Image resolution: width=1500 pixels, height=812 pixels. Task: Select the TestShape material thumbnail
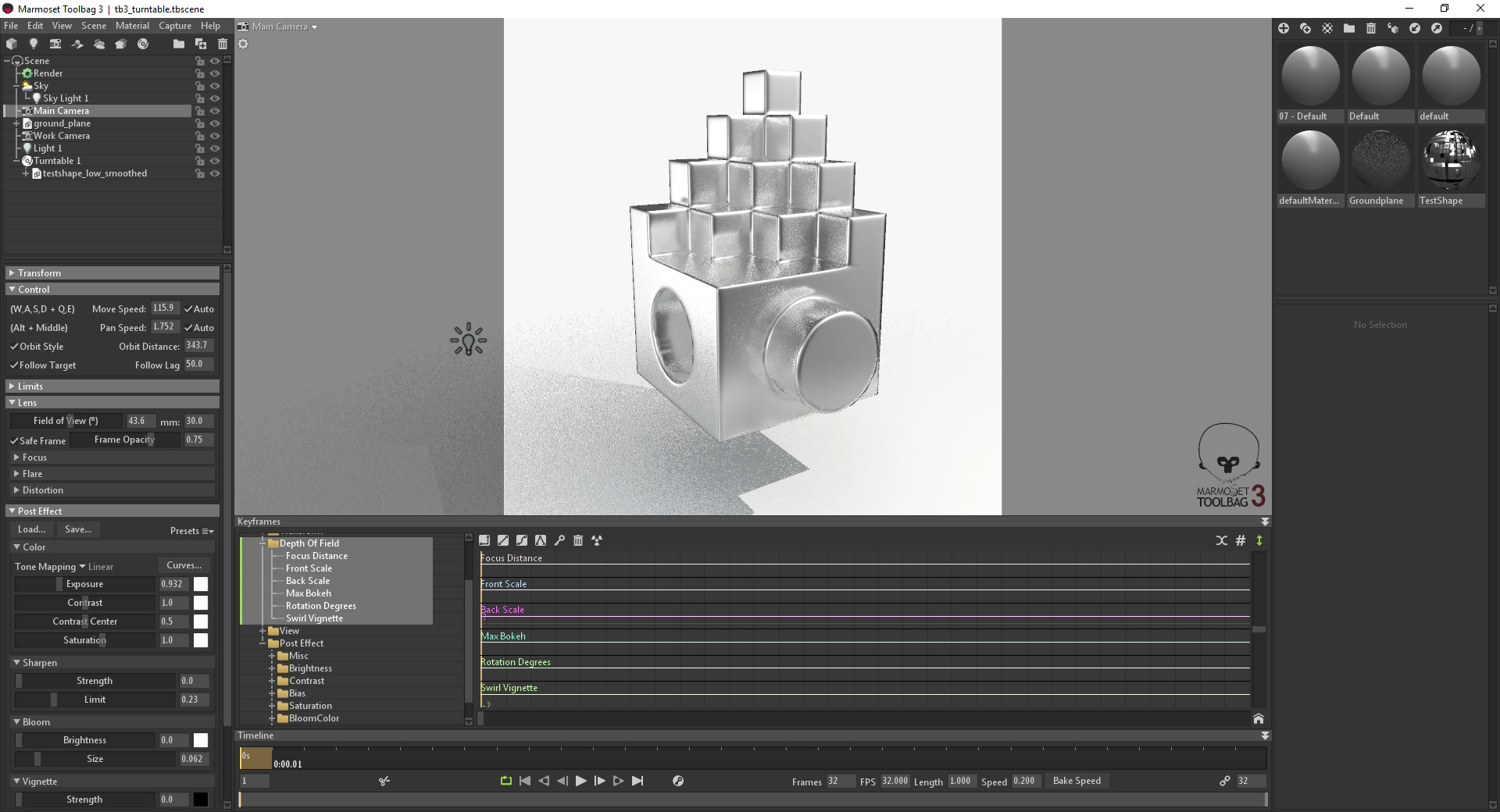click(1451, 160)
